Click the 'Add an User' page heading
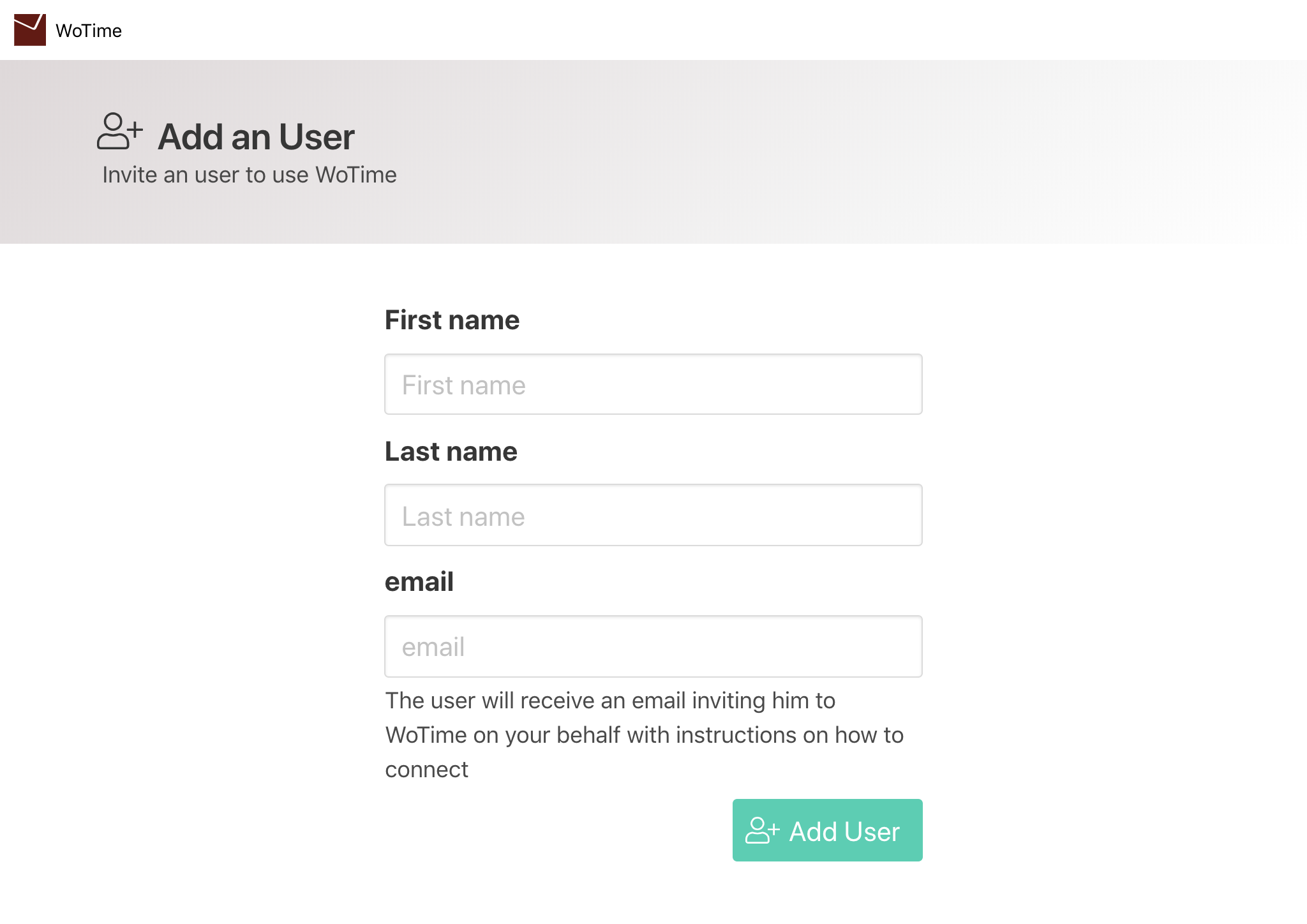The image size is (1307, 924). [256, 137]
